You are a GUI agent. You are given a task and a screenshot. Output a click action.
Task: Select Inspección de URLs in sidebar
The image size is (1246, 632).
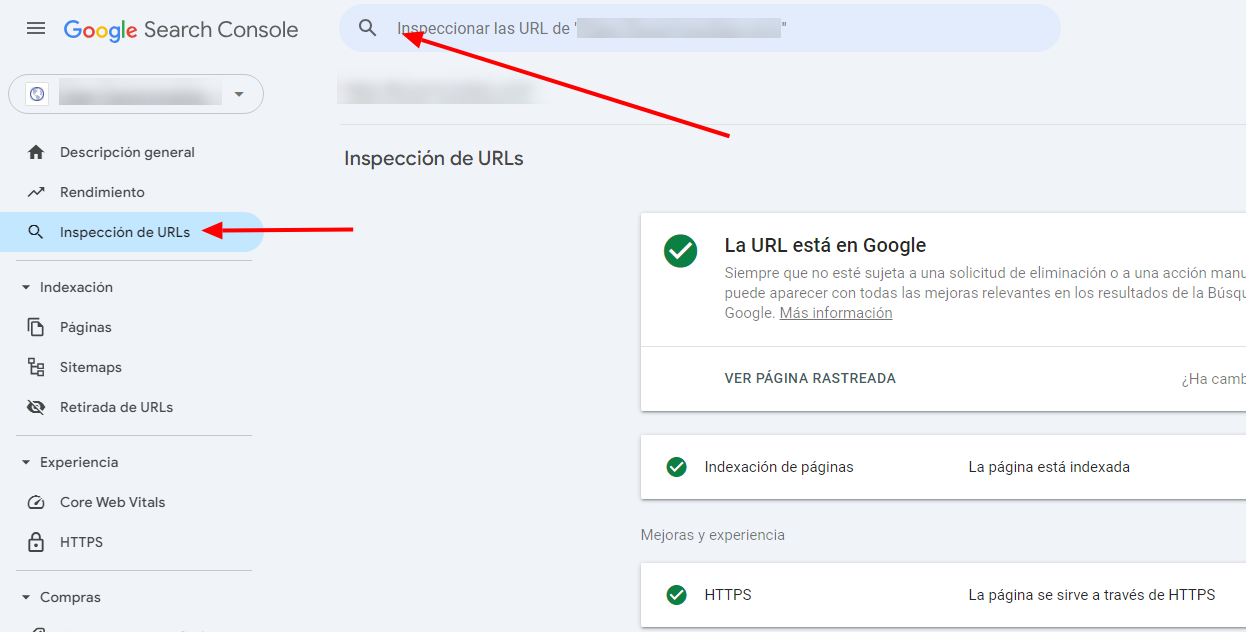tap(132, 232)
